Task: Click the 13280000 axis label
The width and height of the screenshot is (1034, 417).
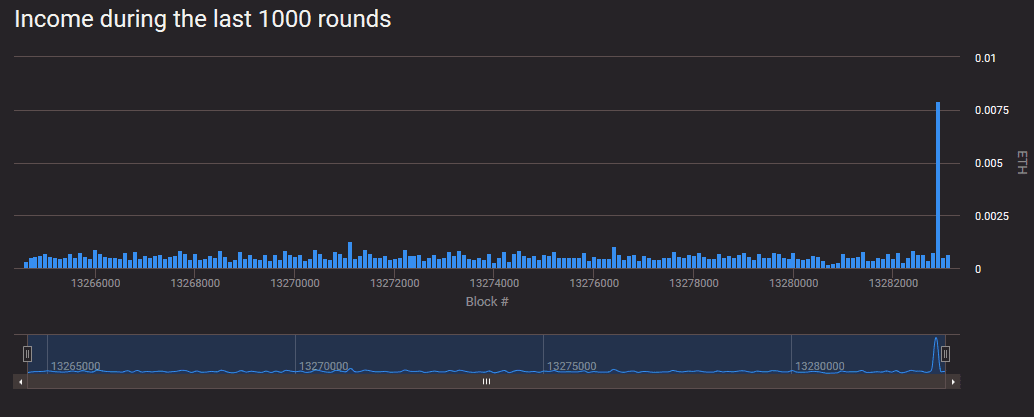Action: coord(793,284)
